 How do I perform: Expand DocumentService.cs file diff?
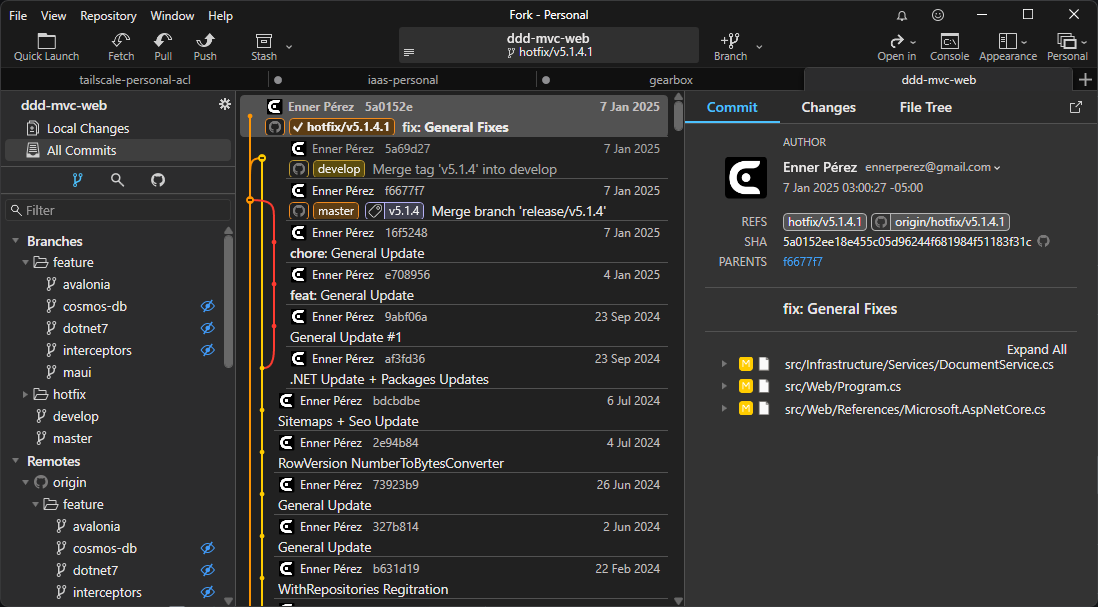[x=724, y=364]
